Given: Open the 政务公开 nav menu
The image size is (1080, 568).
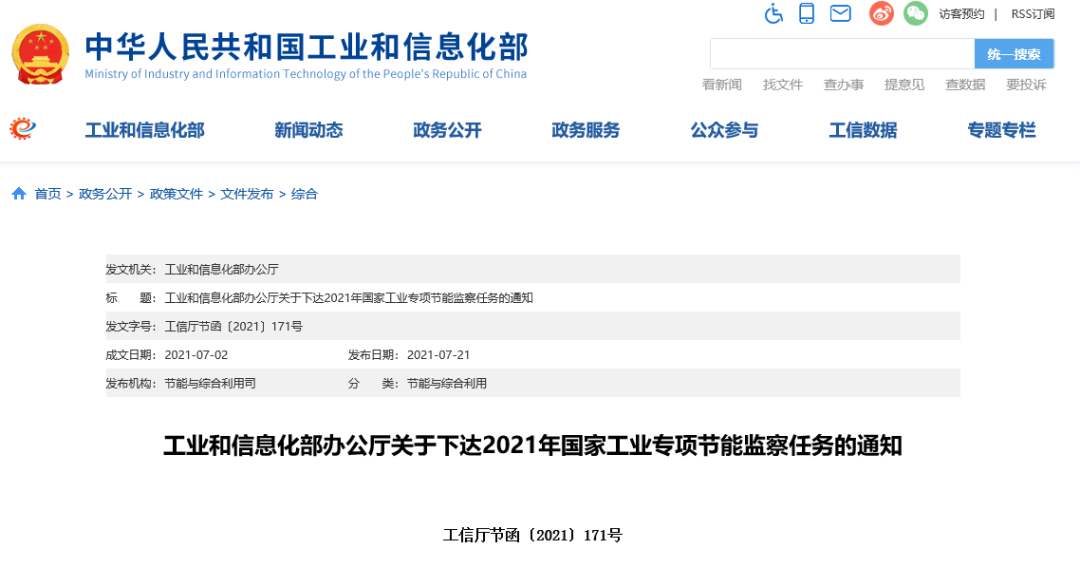Looking at the screenshot, I should (447, 130).
